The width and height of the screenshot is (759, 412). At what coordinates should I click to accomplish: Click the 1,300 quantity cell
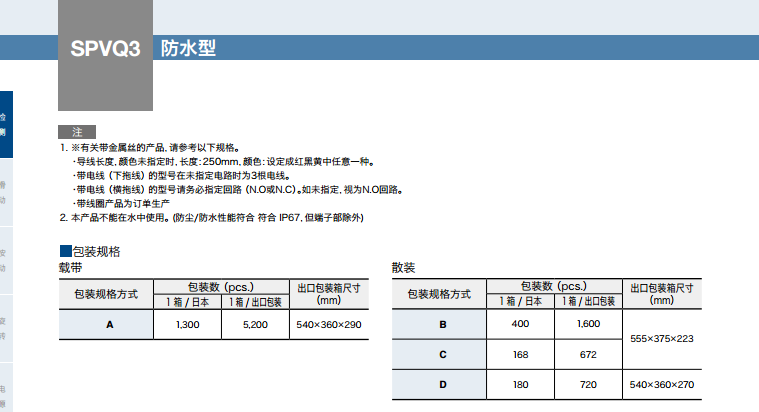click(x=187, y=325)
